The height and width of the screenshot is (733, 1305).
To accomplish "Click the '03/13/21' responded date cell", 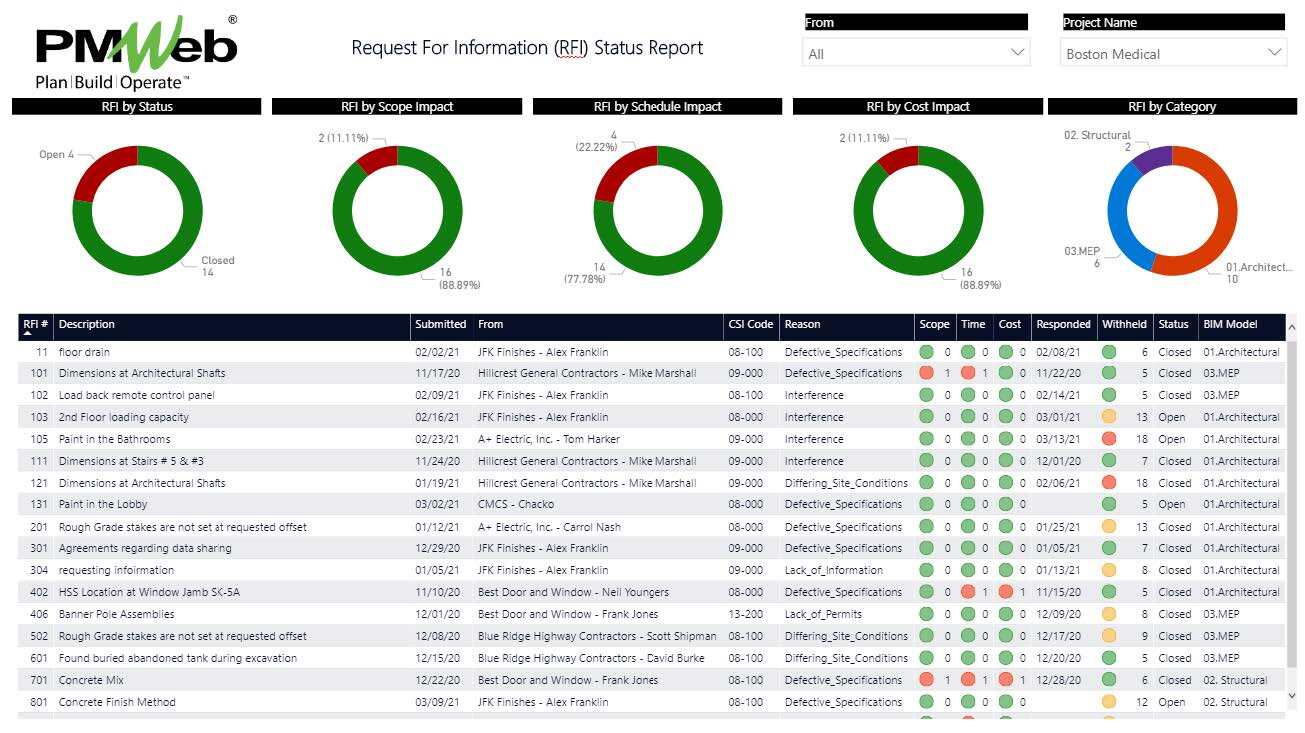I will click(1058, 439).
